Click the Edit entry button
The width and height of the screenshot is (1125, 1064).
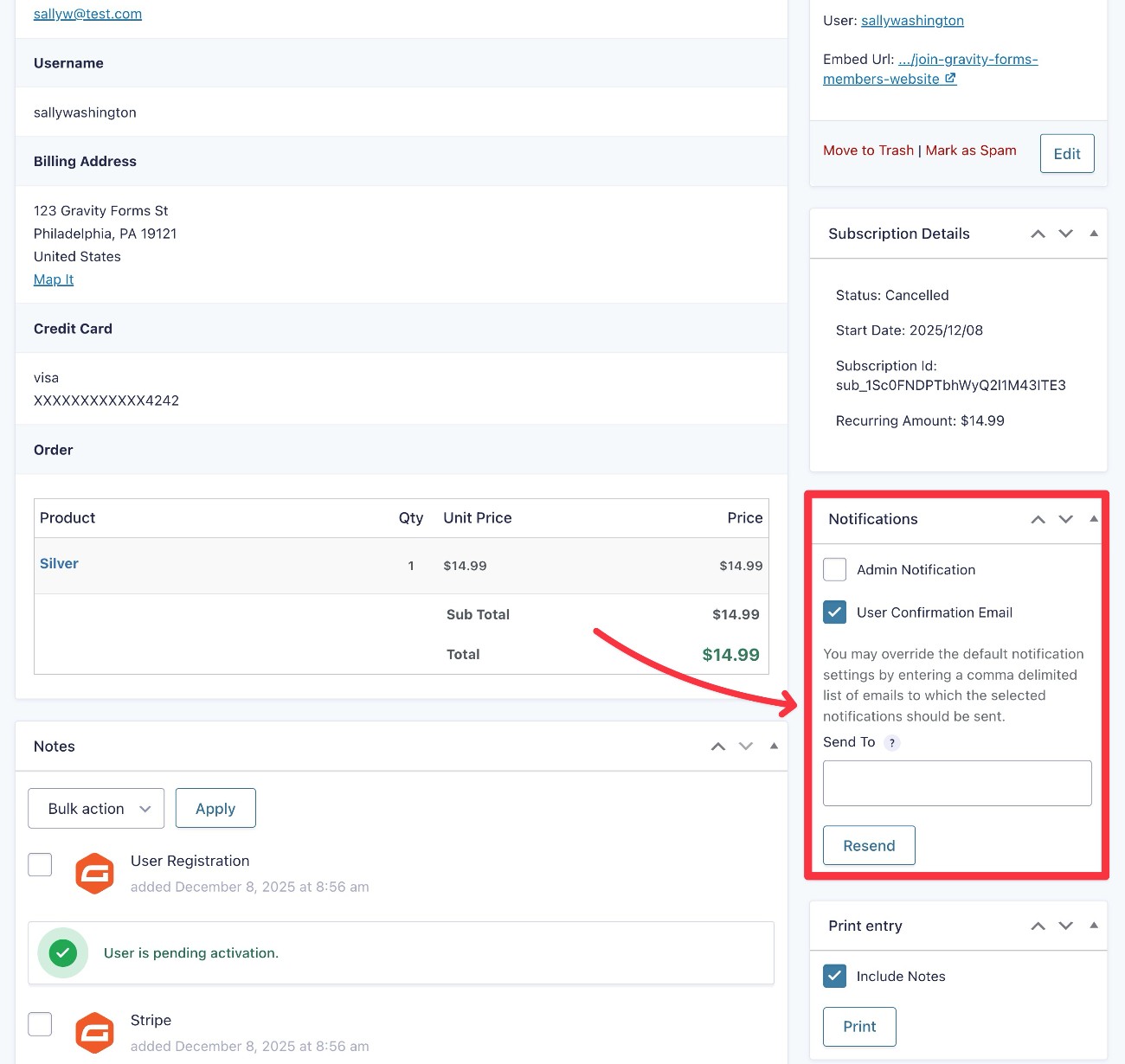pyautogui.click(x=1067, y=153)
